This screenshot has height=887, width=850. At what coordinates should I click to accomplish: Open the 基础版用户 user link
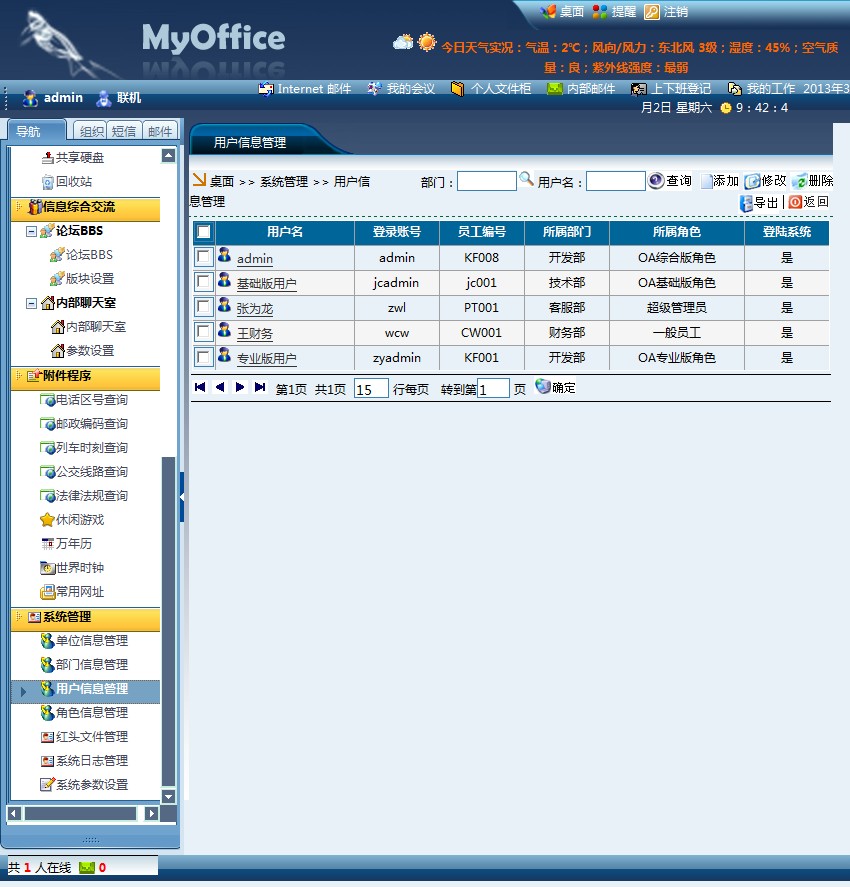pyautogui.click(x=266, y=284)
